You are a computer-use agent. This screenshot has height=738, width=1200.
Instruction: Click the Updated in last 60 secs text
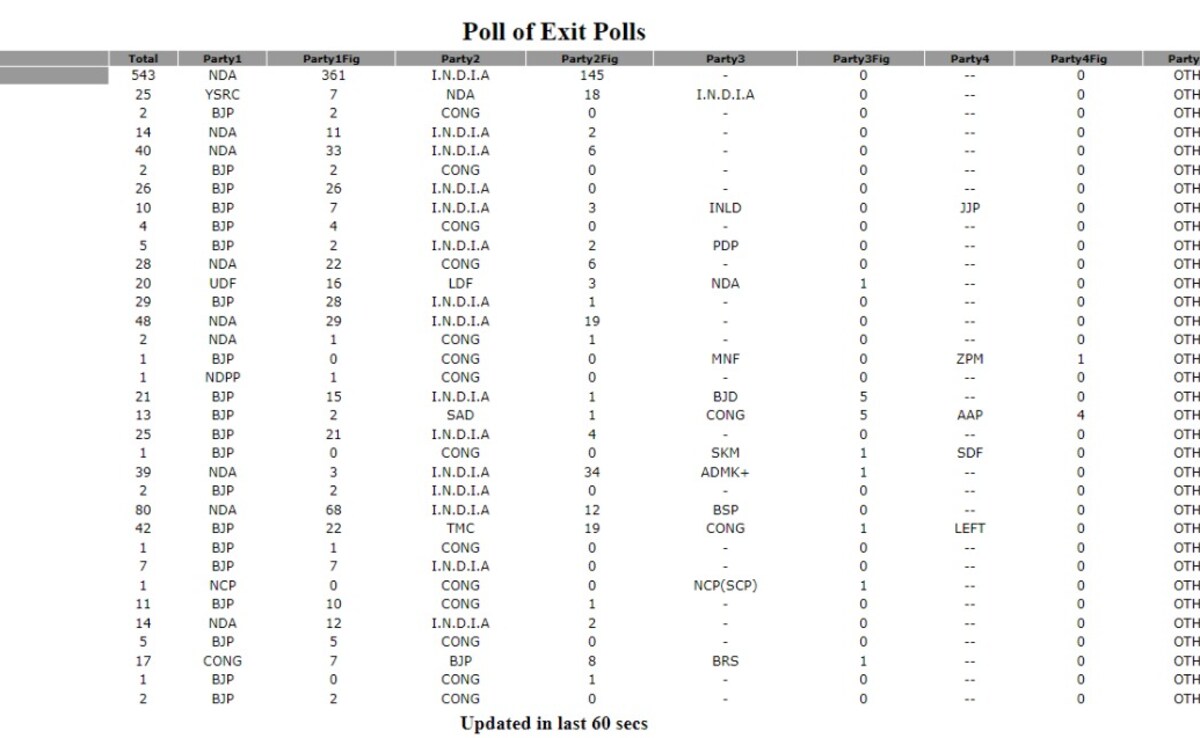(554, 723)
